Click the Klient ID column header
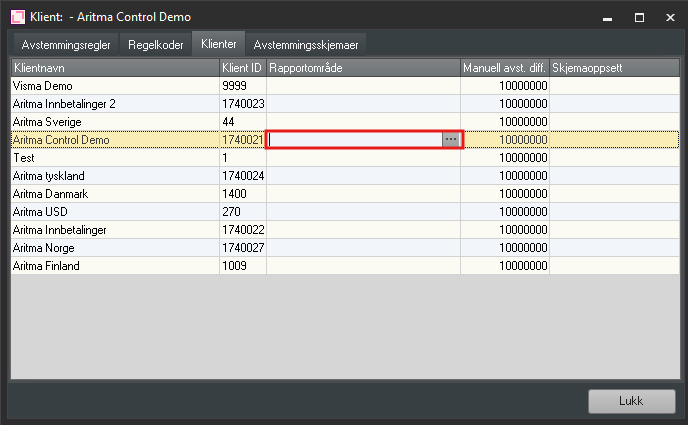Image resolution: width=688 pixels, height=425 pixels. coord(242,67)
